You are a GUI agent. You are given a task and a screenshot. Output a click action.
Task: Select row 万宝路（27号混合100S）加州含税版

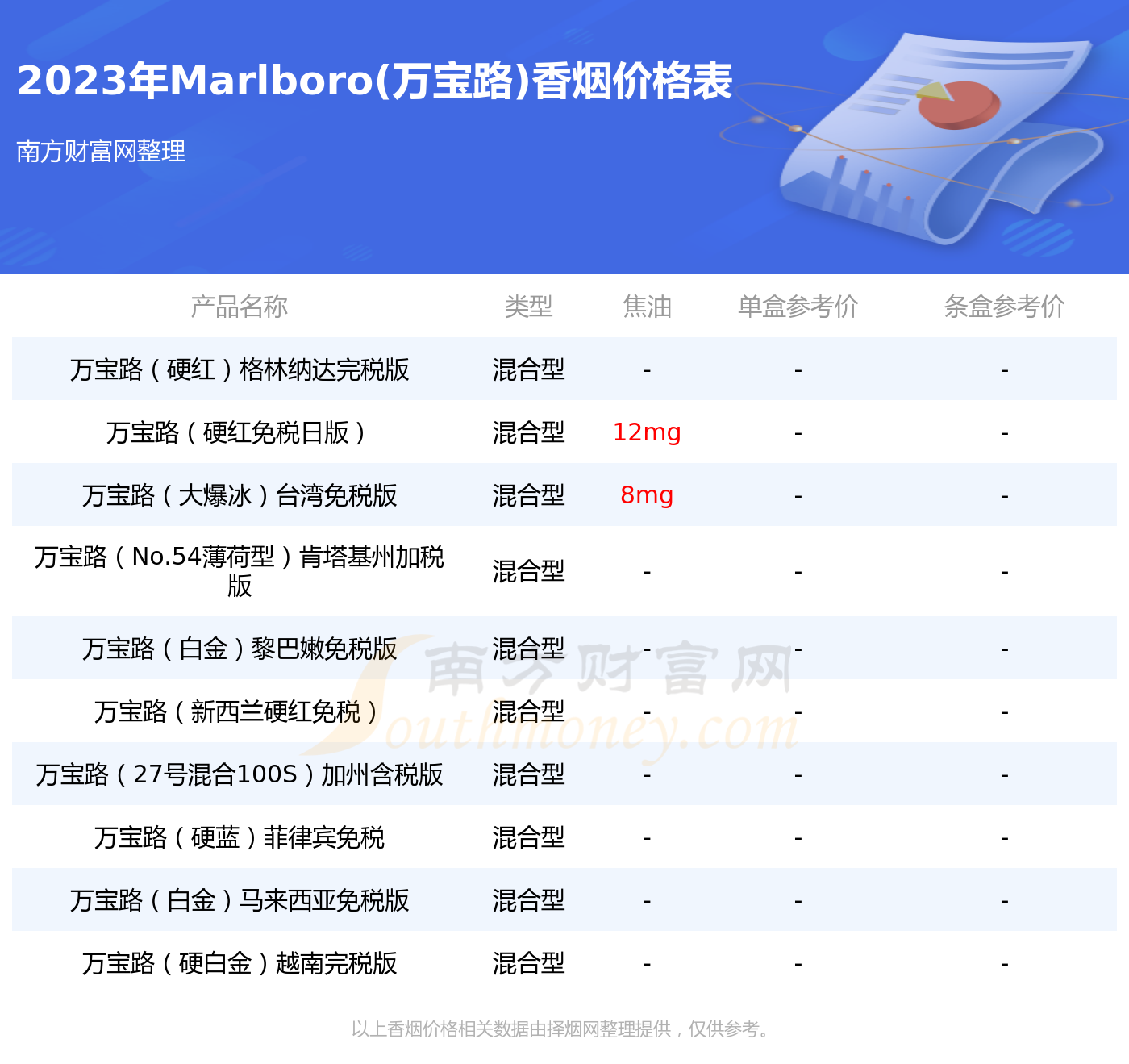(564, 774)
